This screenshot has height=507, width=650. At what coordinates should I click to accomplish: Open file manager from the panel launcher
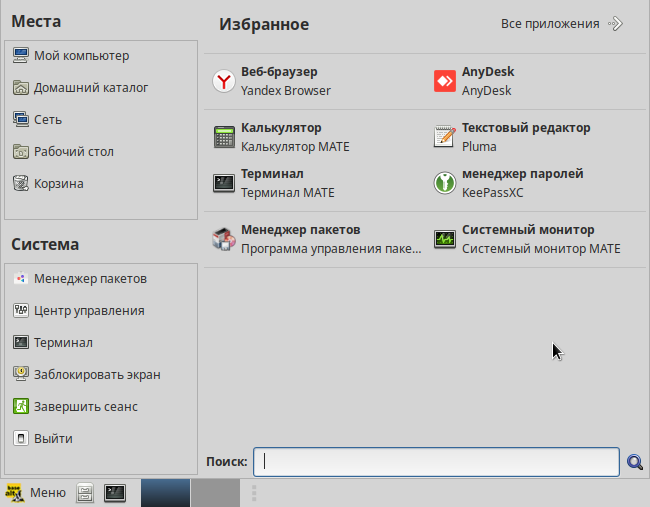pos(85,493)
